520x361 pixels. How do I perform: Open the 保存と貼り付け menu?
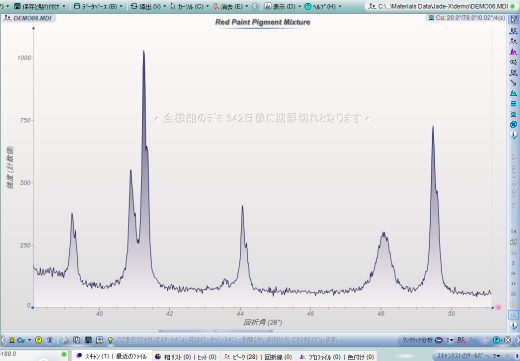point(37,6)
